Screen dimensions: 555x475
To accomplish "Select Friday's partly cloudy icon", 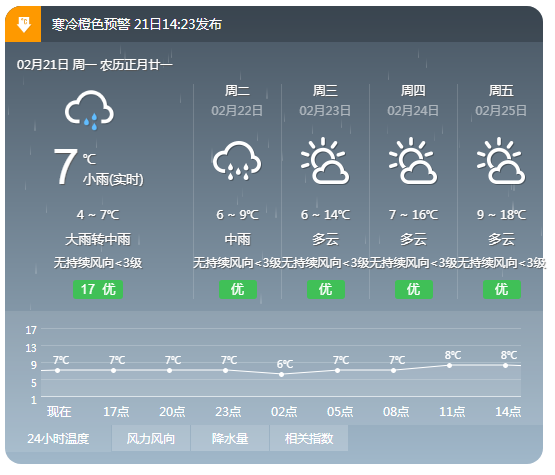I will coord(501,161).
